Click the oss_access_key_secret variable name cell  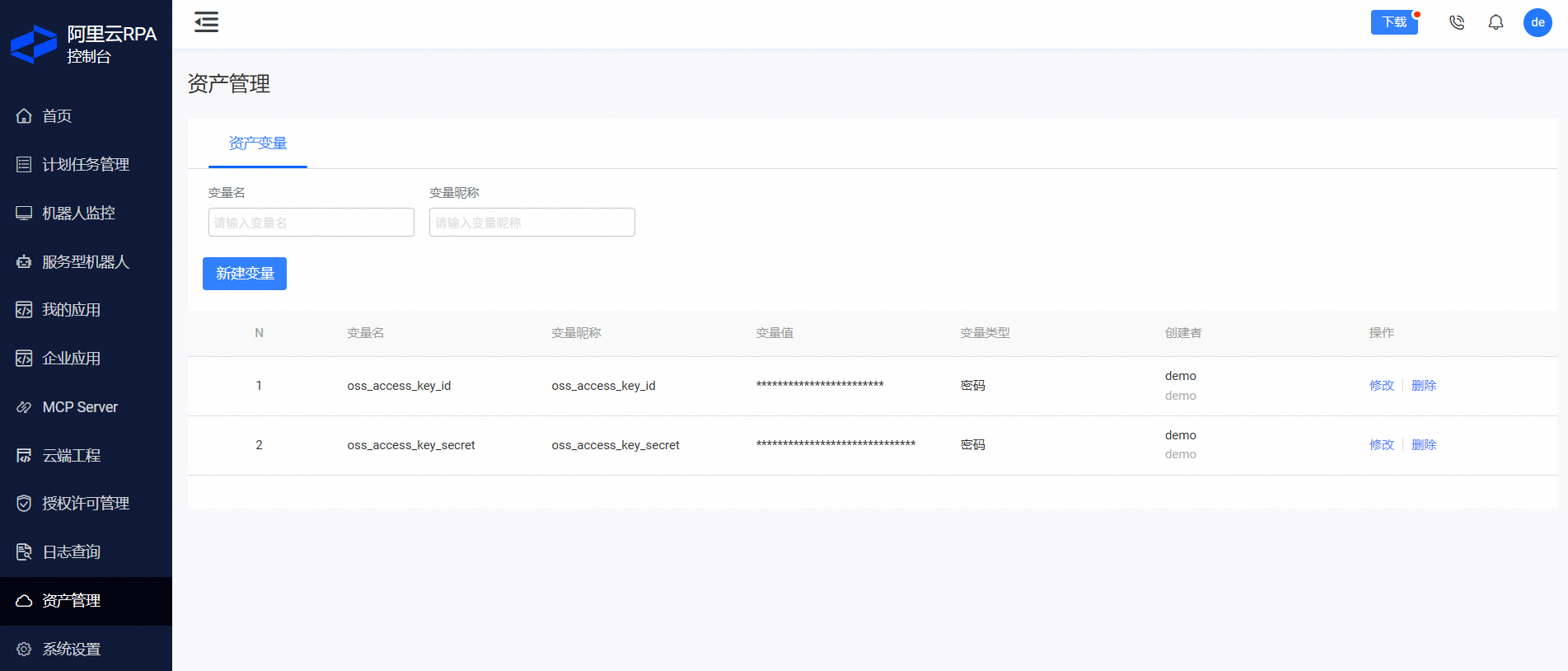point(411,445)
